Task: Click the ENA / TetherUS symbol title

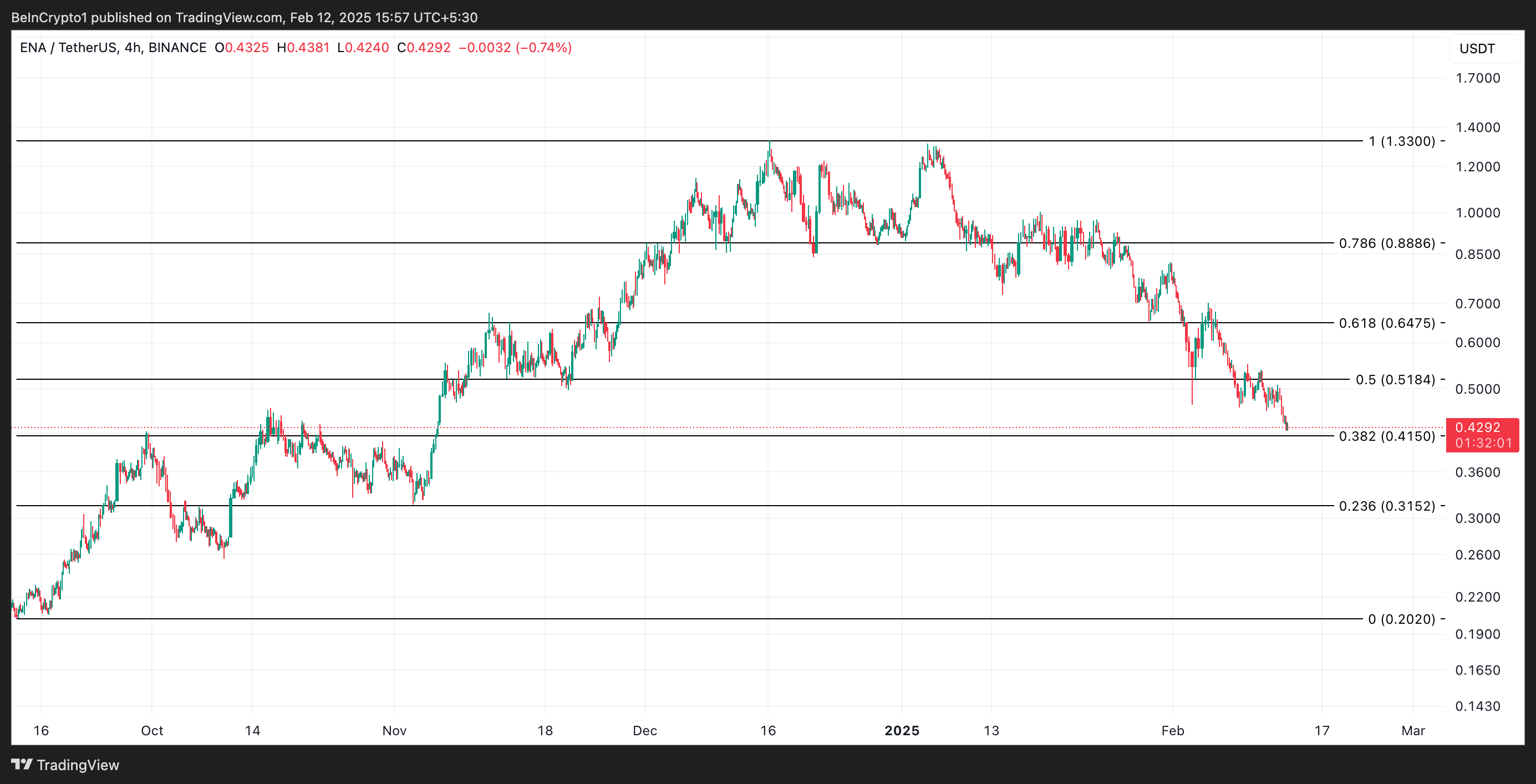Action: [x=68, y=48]
